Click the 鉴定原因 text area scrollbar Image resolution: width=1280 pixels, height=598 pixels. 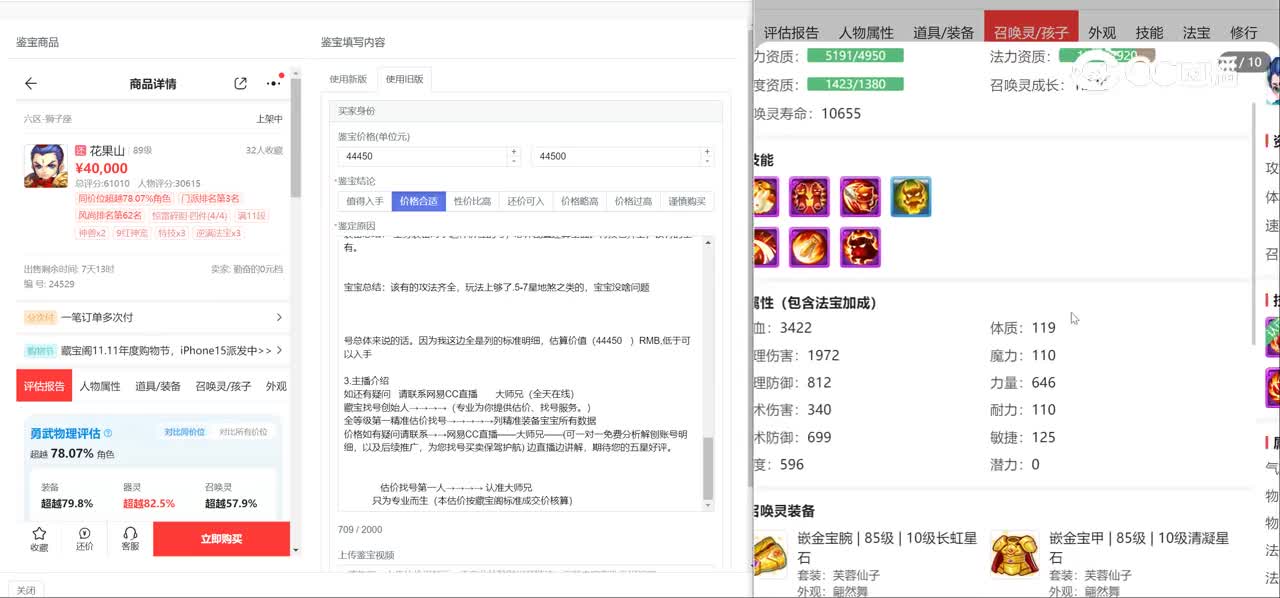709,468
